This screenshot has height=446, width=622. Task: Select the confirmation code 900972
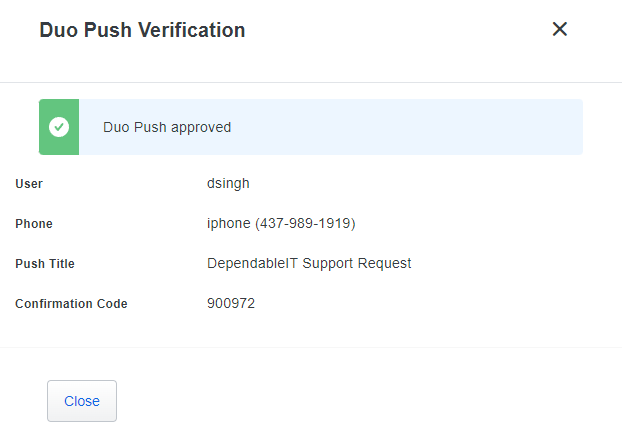click(231, 304)
